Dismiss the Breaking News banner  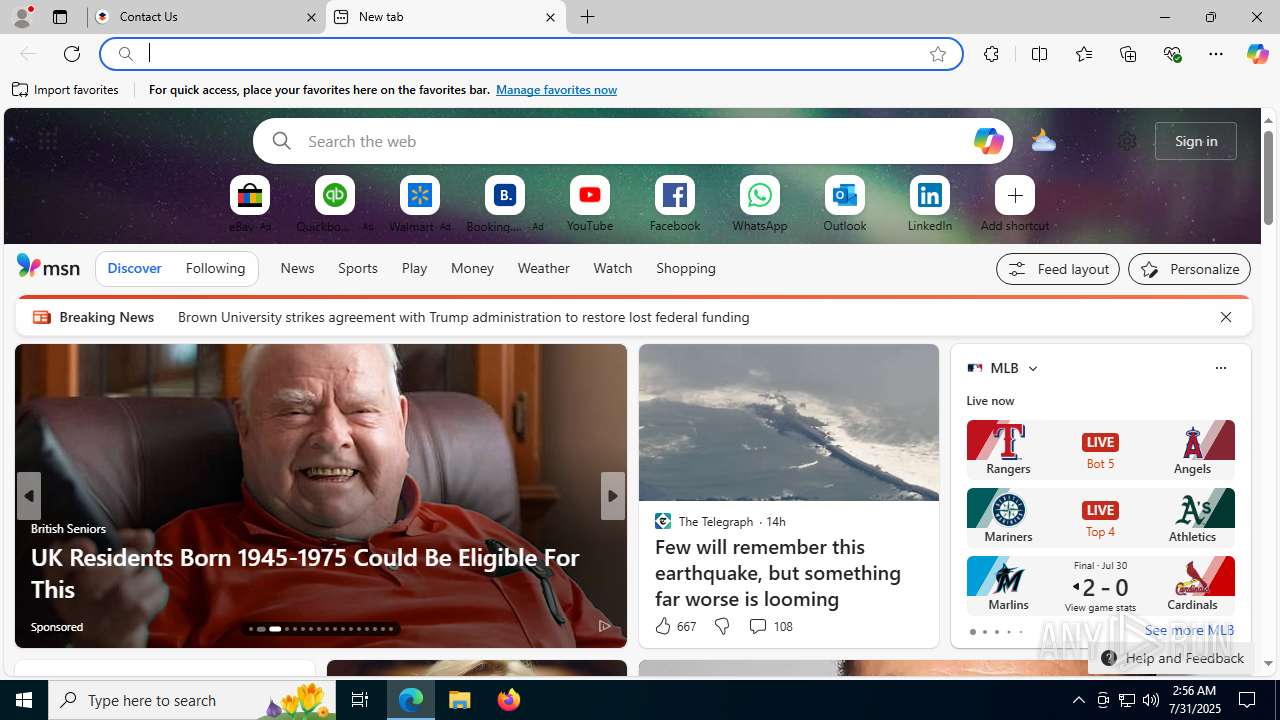[x=1225, y=317]
